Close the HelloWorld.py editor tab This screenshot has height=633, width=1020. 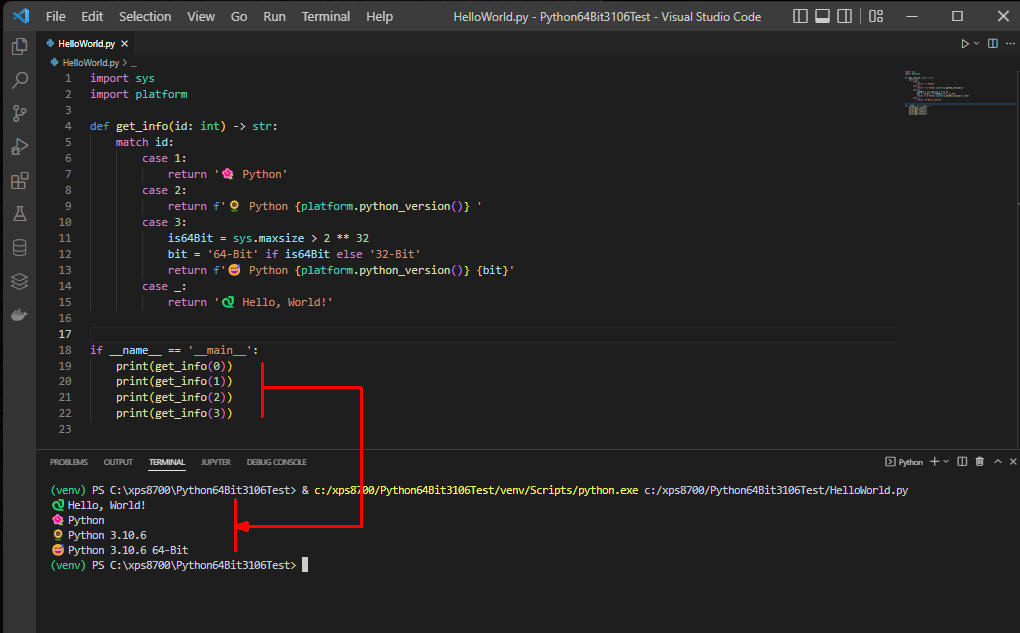point(124,44)
